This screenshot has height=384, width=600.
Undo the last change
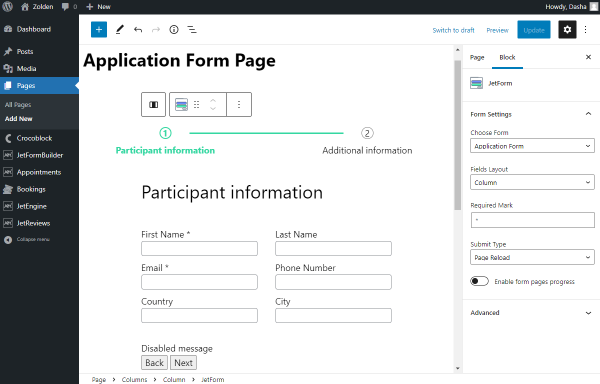point(138,29)
